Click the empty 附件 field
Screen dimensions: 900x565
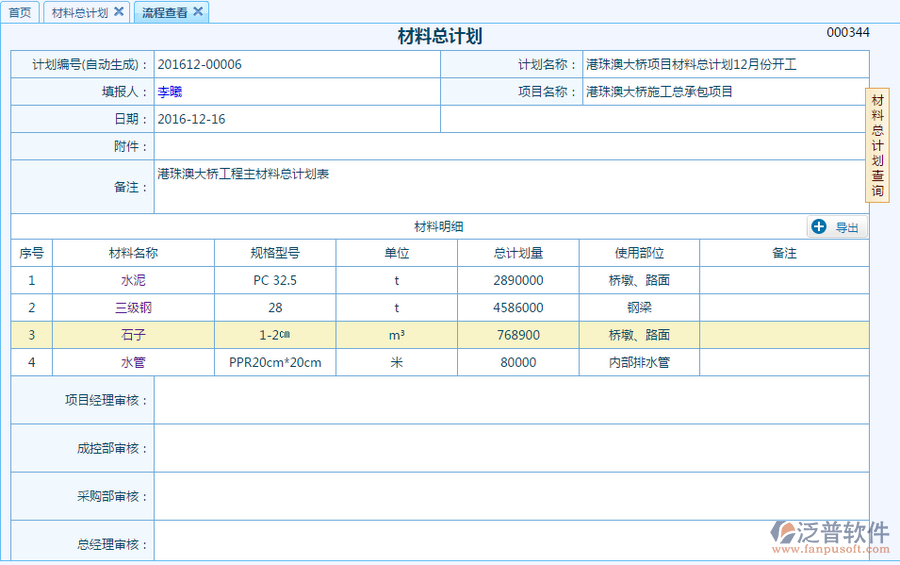tap(511, 146)
